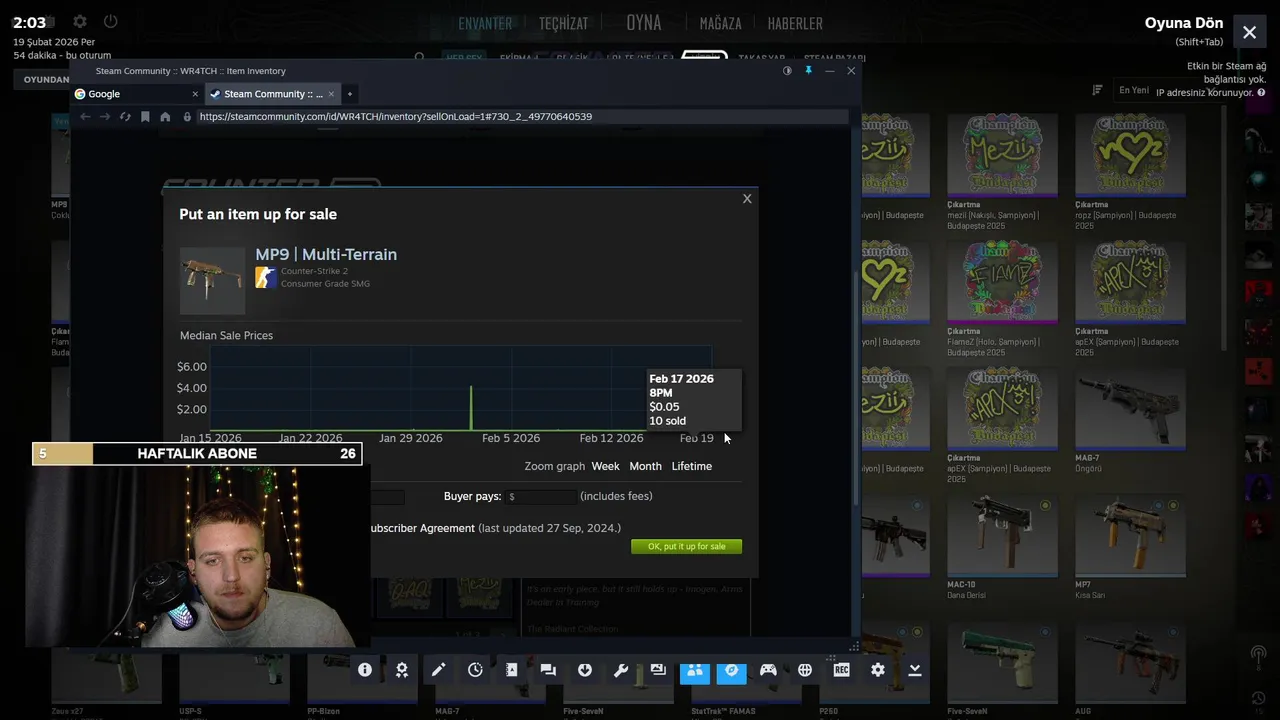Toggle window opacity icon in browser title bar
The height and width of the screenshot is (720, 1280).
787,71
